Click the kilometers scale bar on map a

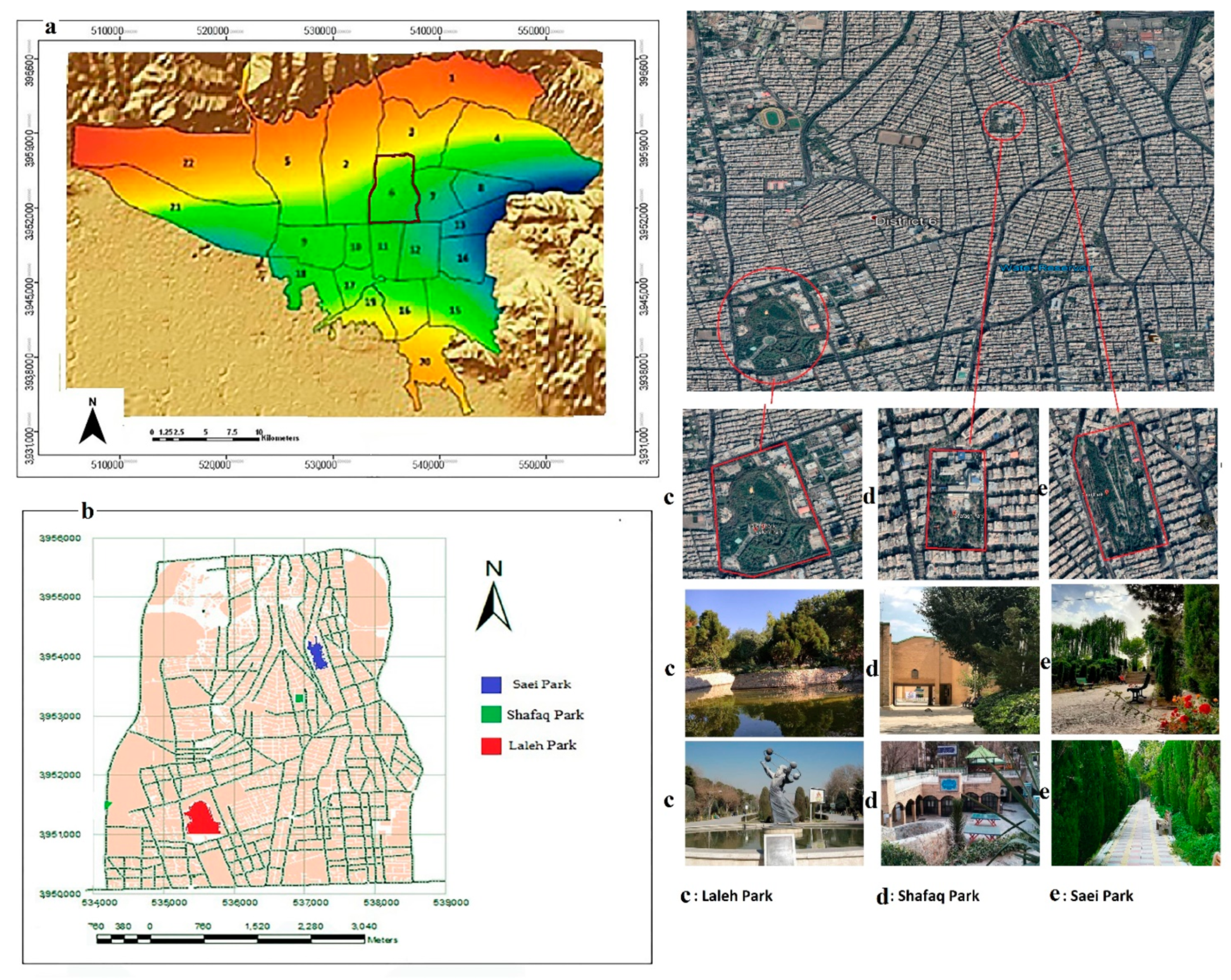coord(207,439)
